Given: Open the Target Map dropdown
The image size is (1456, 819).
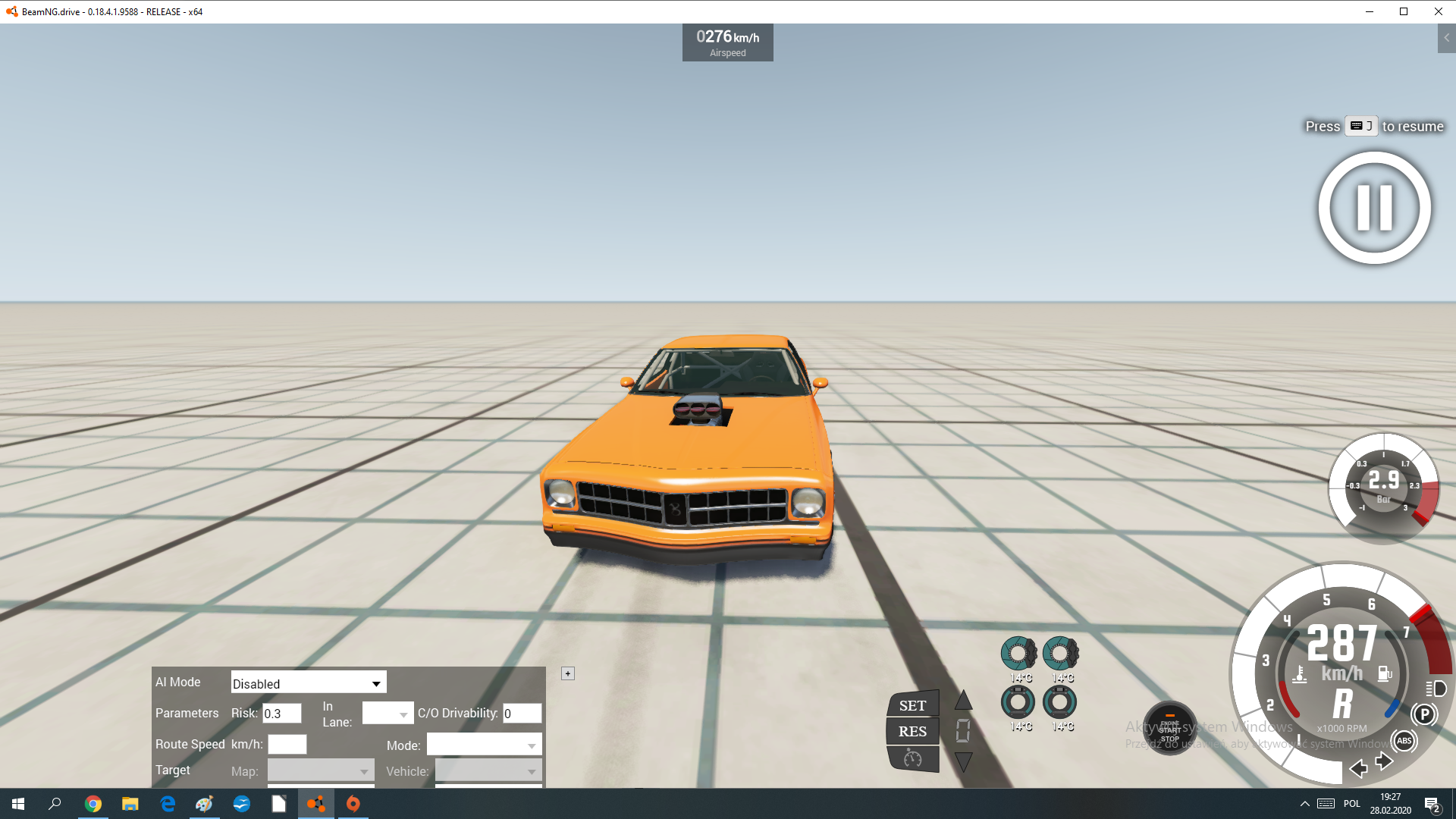Looking at the screenshot, I should [321, 770].
